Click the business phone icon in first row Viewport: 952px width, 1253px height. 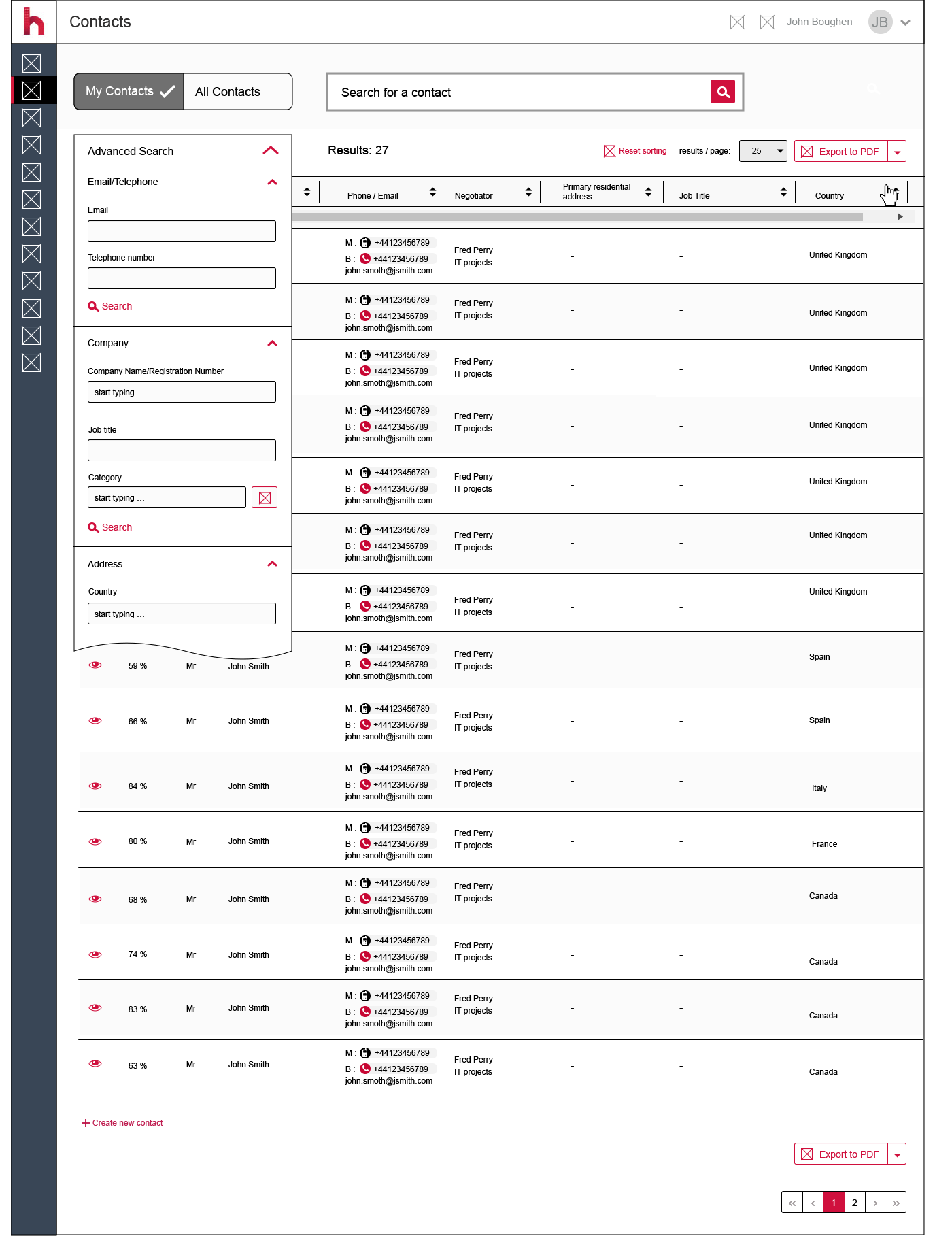tap(365, 258)
